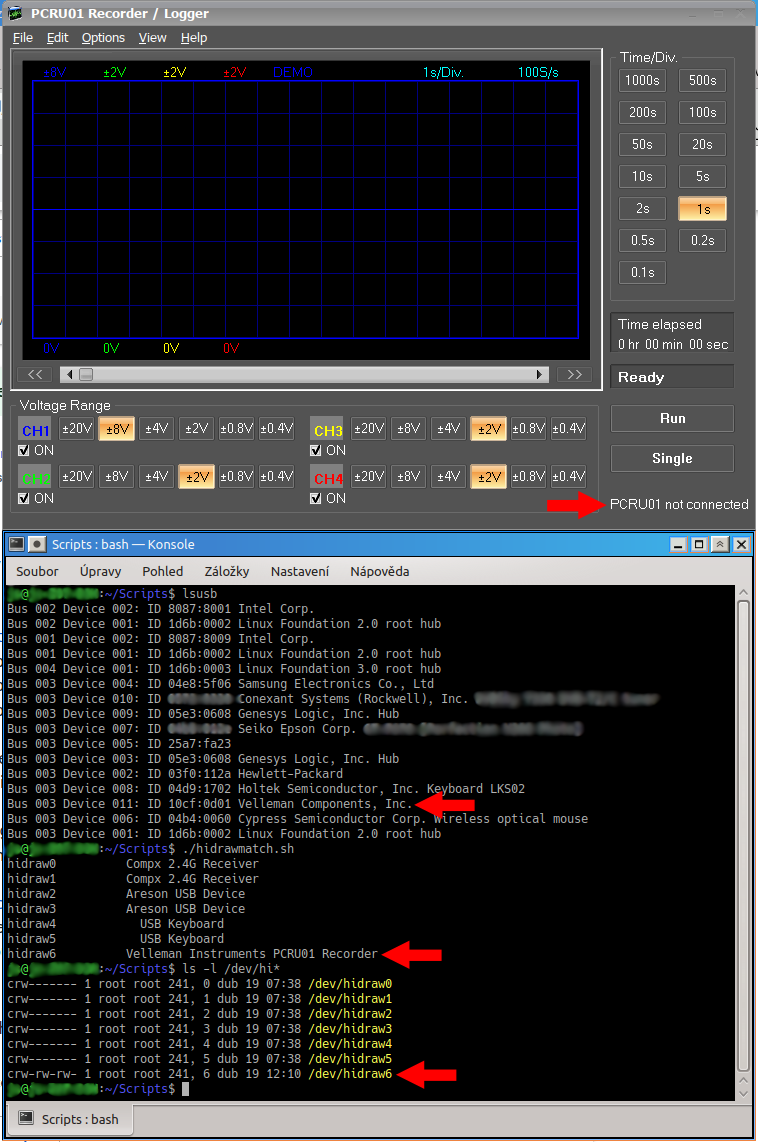Click the waveform horizontal scrollbar thumb
The height and width of the screenshot is (1142, 758).
coord(86,374)
